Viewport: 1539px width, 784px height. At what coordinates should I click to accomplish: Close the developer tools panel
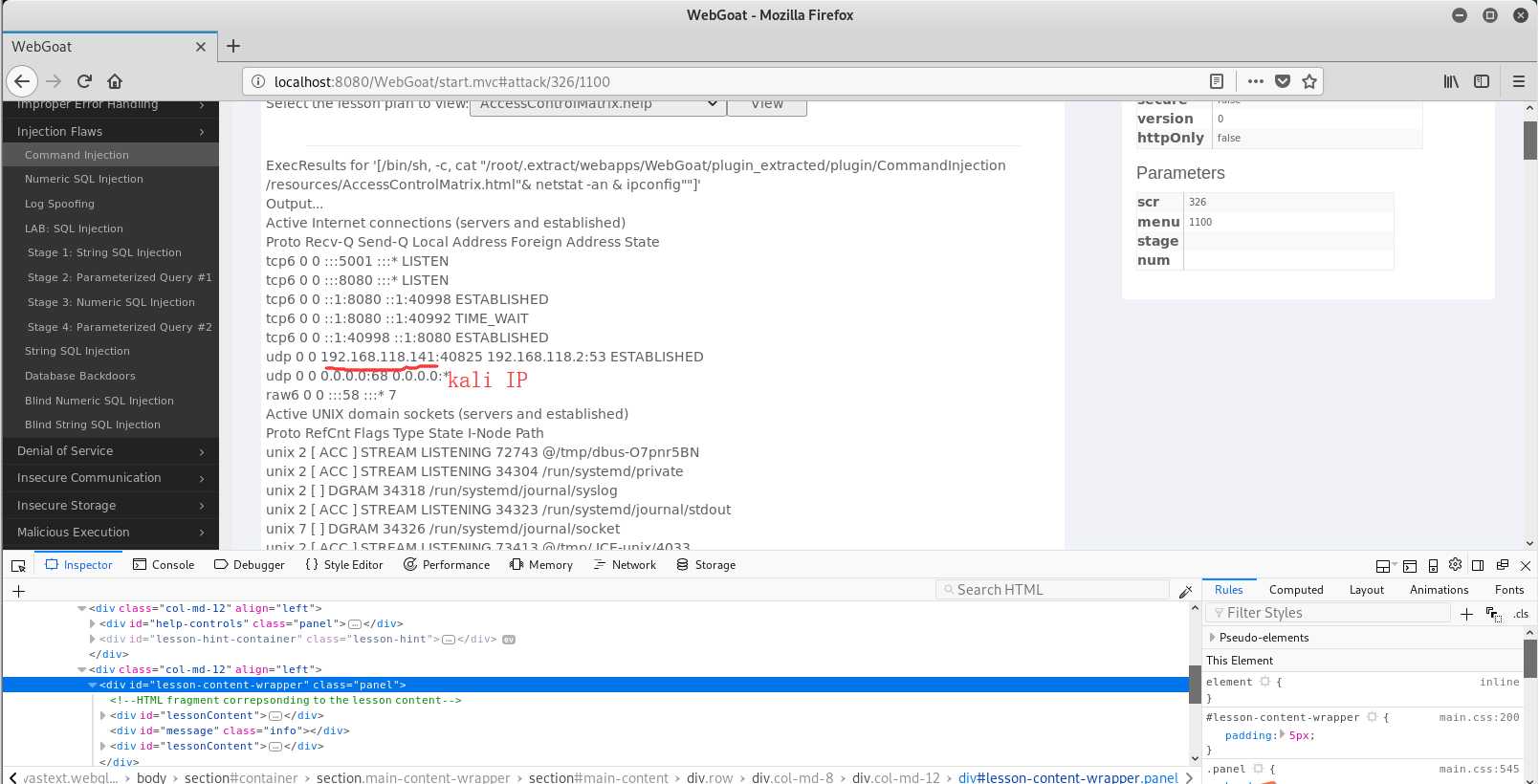pyautogui.click(x=1526, y=566)
